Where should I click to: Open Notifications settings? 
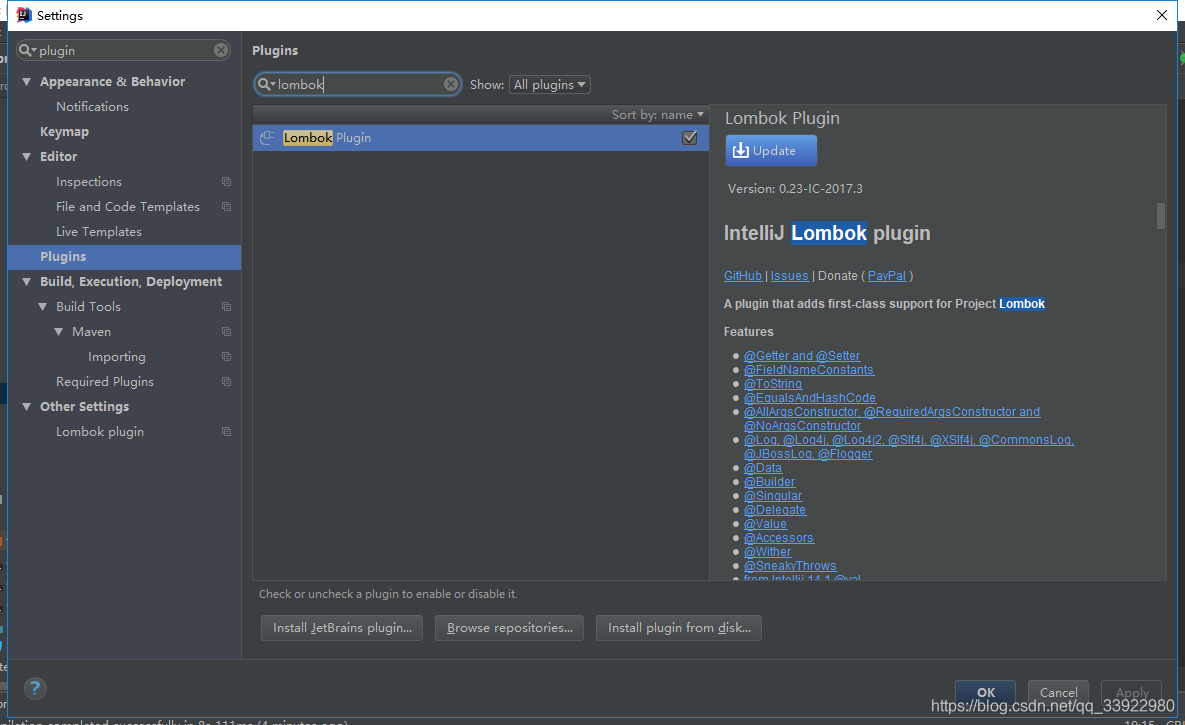click(x=92, y=107)
